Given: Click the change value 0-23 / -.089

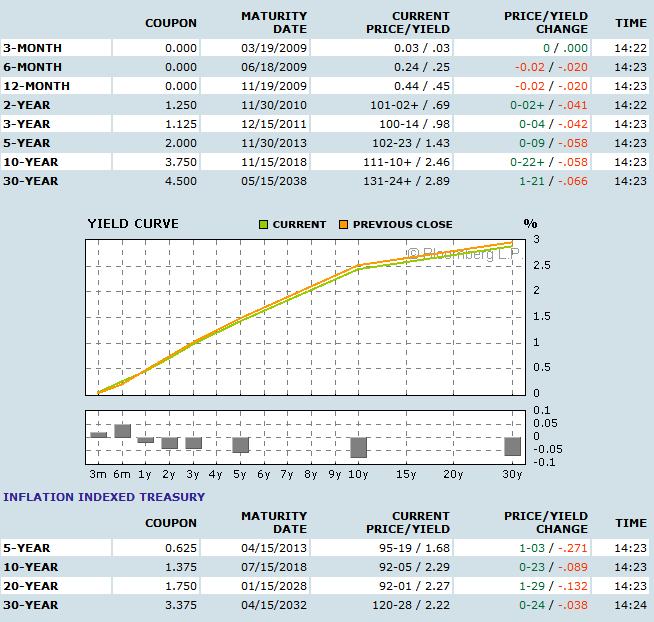Looking at the screenshot, I should pos(553,567).
